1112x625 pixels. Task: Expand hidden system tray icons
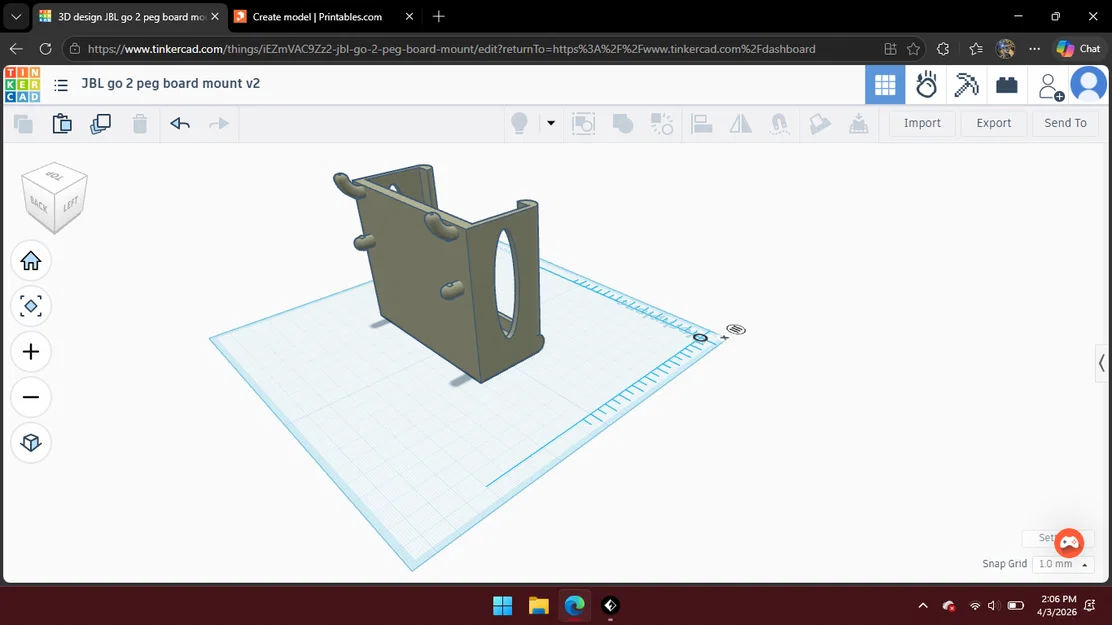(923, 606)
